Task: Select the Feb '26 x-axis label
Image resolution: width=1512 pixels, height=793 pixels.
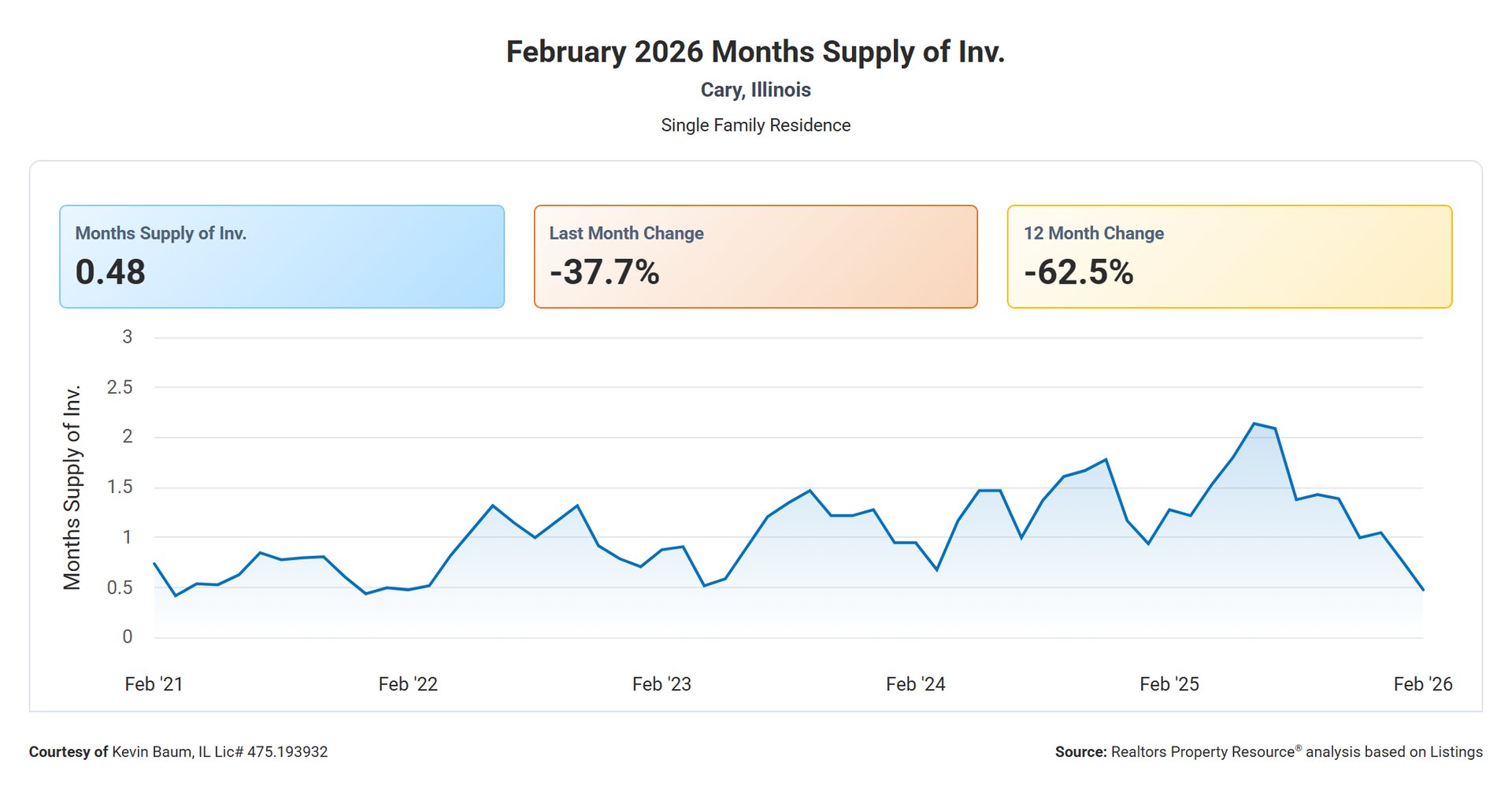Action: point(1422,684)
